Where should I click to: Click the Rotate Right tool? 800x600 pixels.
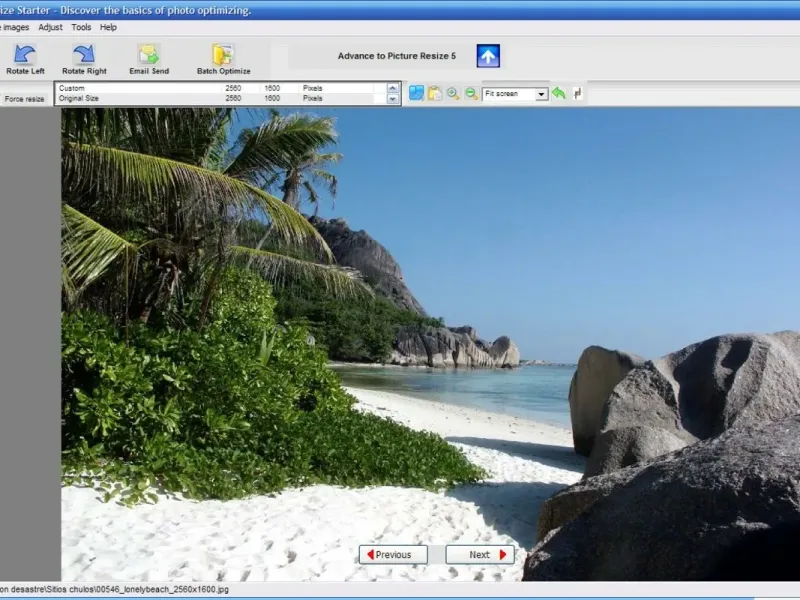84,60
